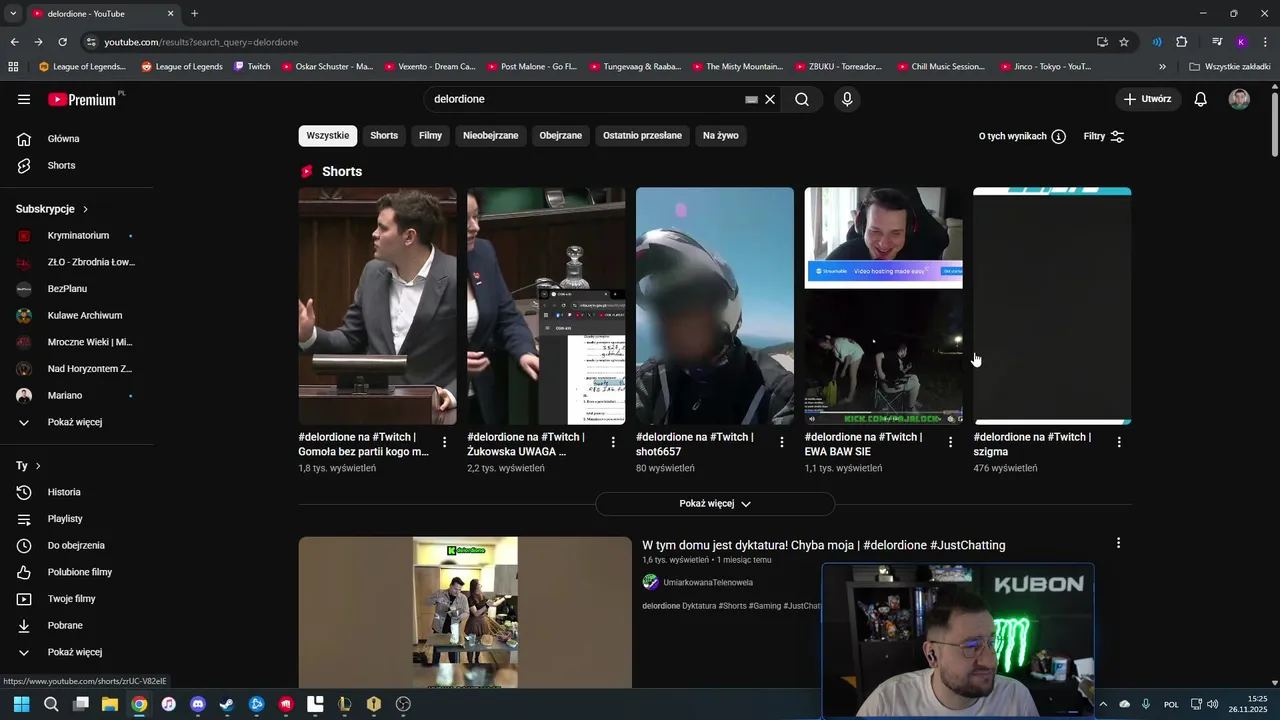
Task: Select the Obejrzane filter chip
Action: point(561,136)
